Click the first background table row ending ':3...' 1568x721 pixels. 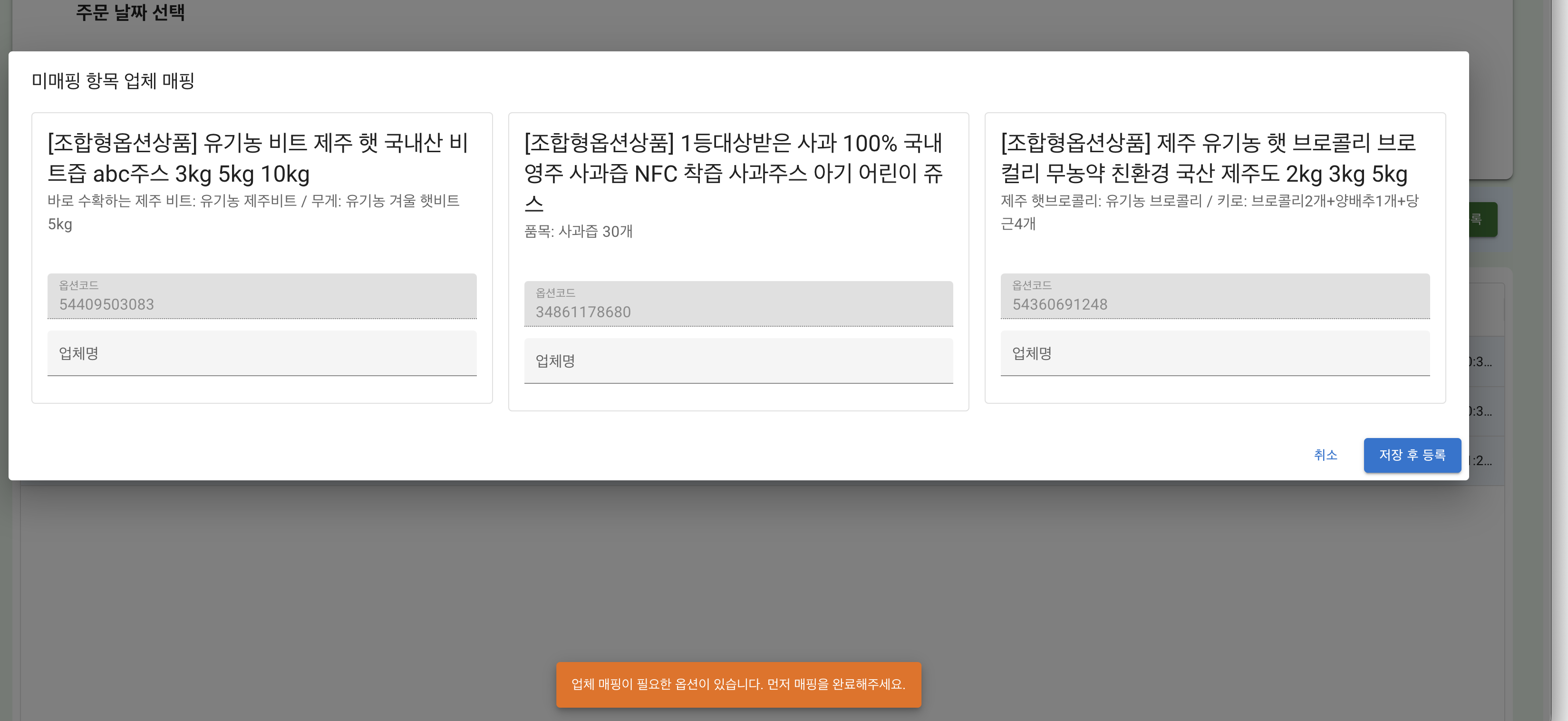(1485, 362)
